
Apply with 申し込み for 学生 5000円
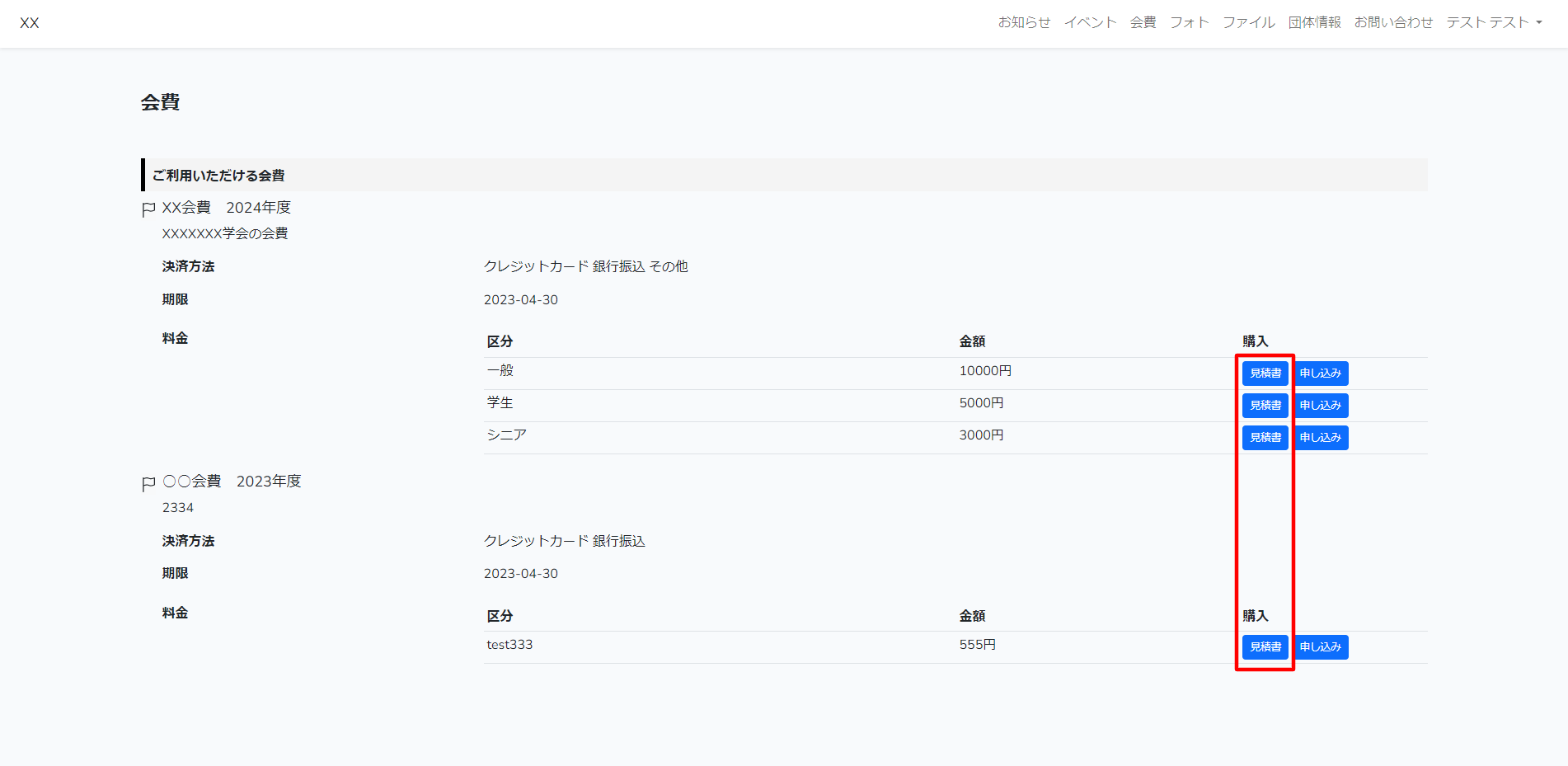click(x=1321, y=406)
